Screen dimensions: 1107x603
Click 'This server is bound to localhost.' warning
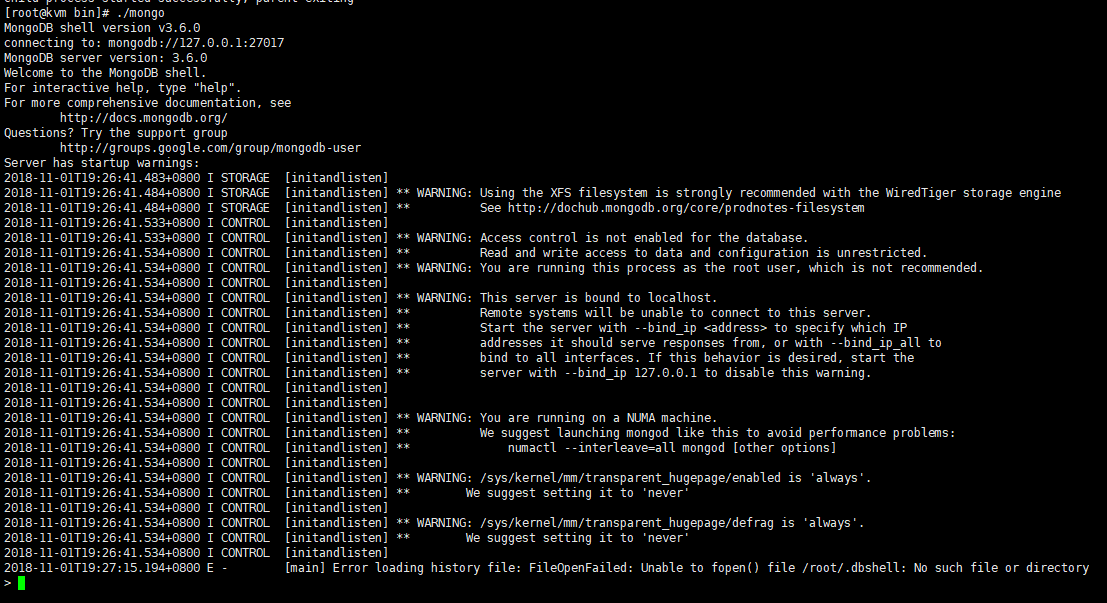tap(598, 298)
